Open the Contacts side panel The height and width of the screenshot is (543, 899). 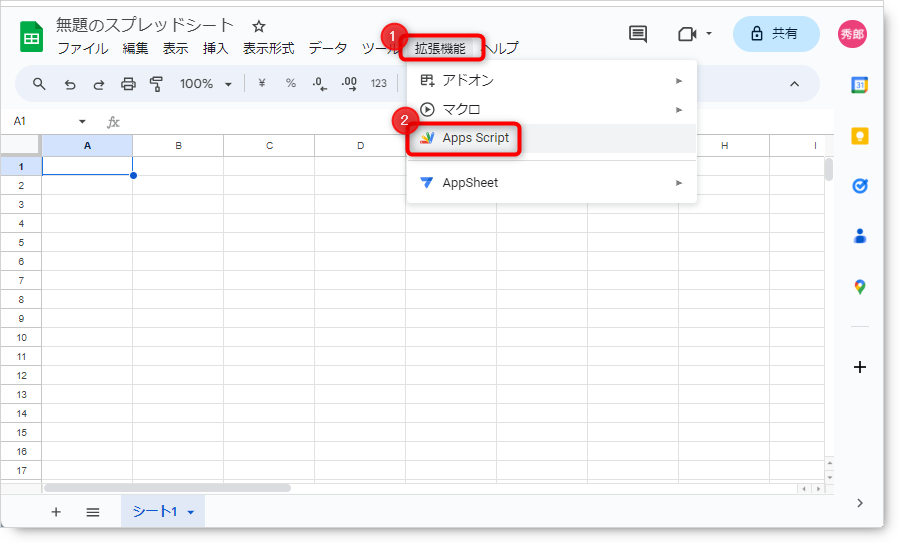coord(859,236)
